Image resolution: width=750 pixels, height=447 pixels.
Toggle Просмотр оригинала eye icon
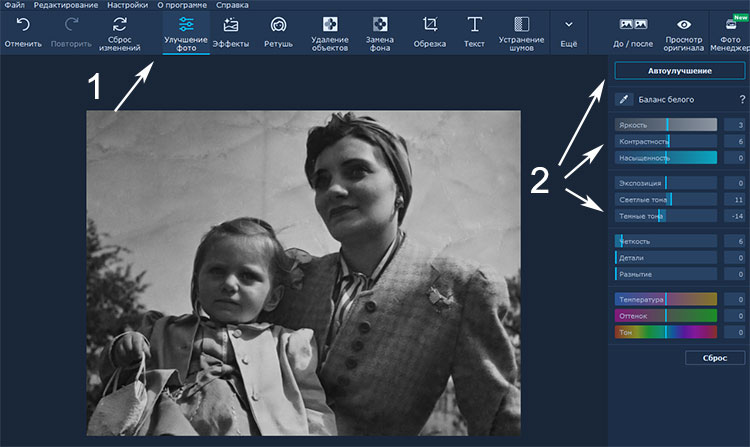tap(684, 24)
